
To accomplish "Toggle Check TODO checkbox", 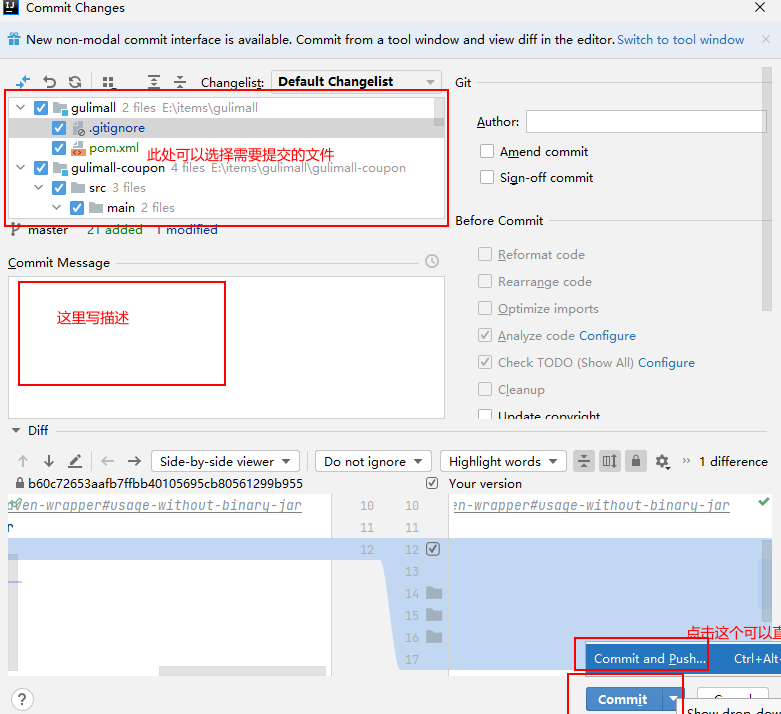I will [485, 362].
